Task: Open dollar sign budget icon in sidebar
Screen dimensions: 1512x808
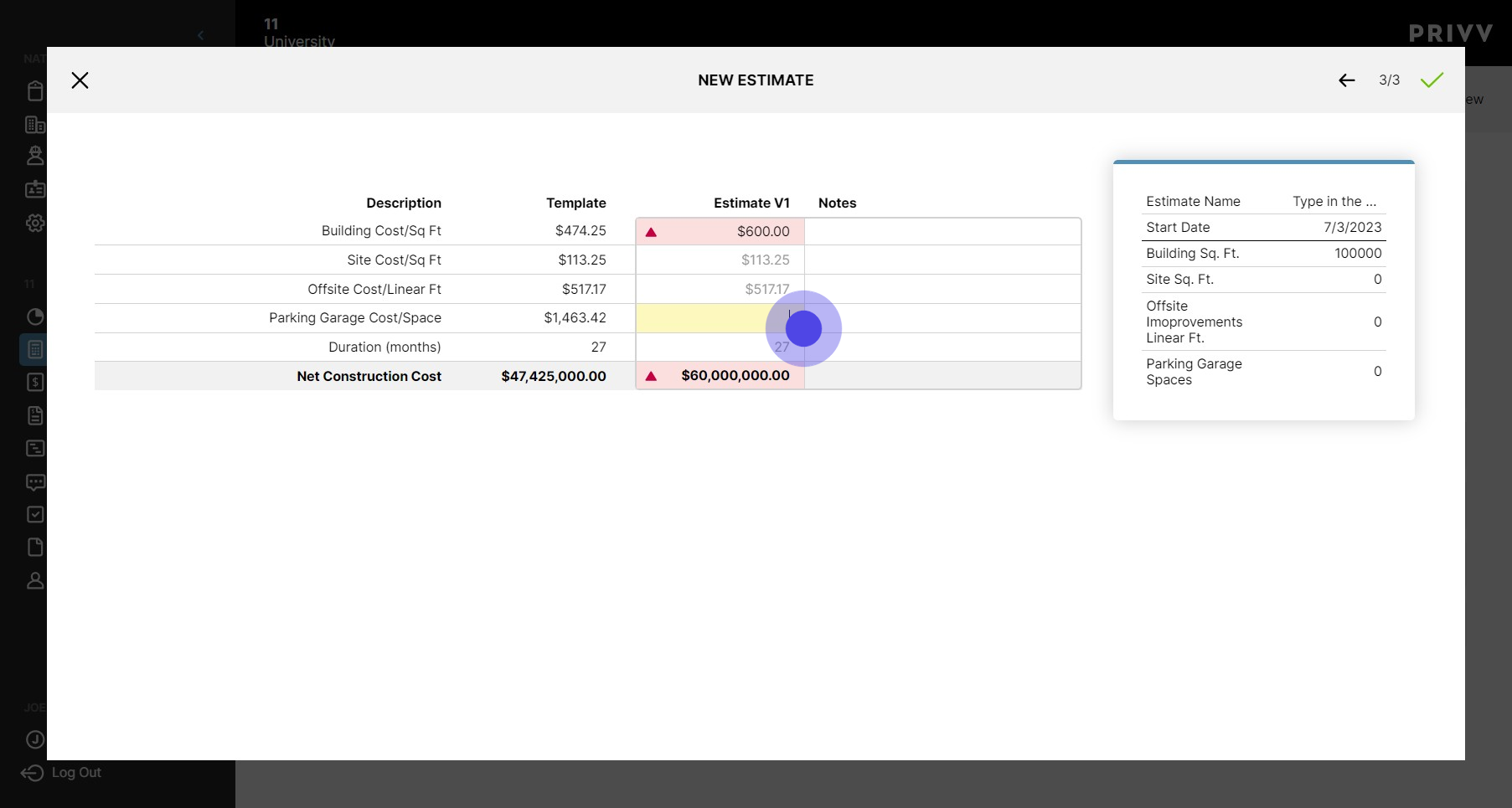Action: (35, 382)
